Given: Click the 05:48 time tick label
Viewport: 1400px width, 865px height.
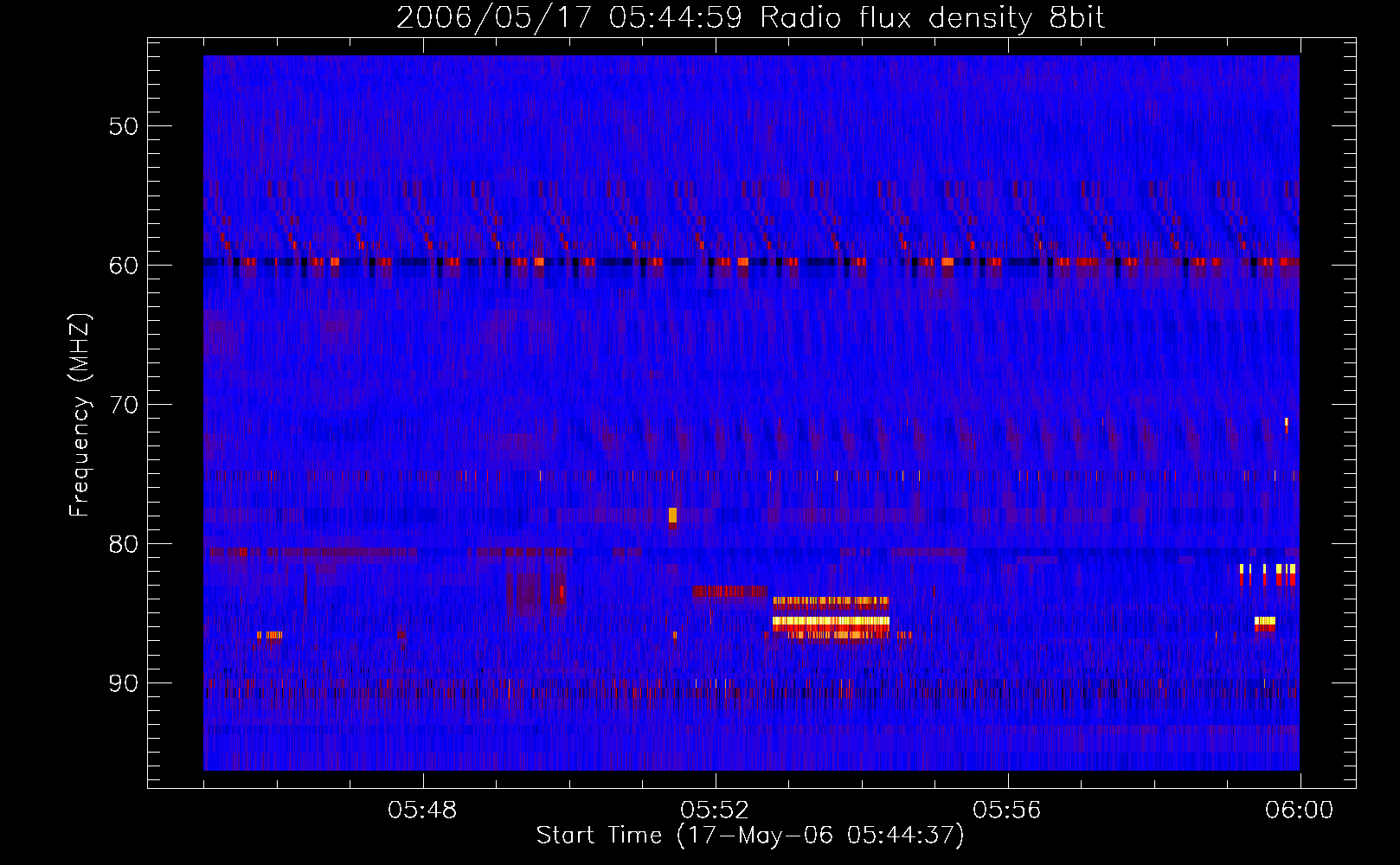Looking at the screenshot, I should (423, 811).
